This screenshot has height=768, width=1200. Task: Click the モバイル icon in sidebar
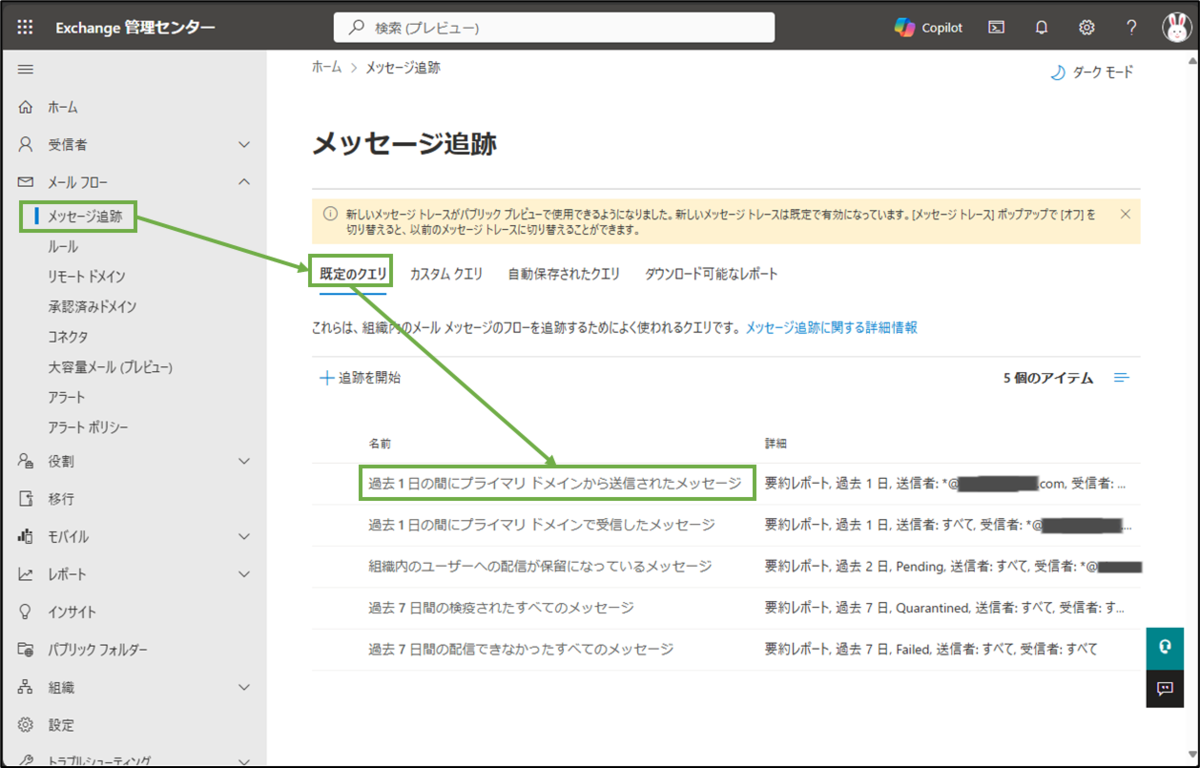26,537
